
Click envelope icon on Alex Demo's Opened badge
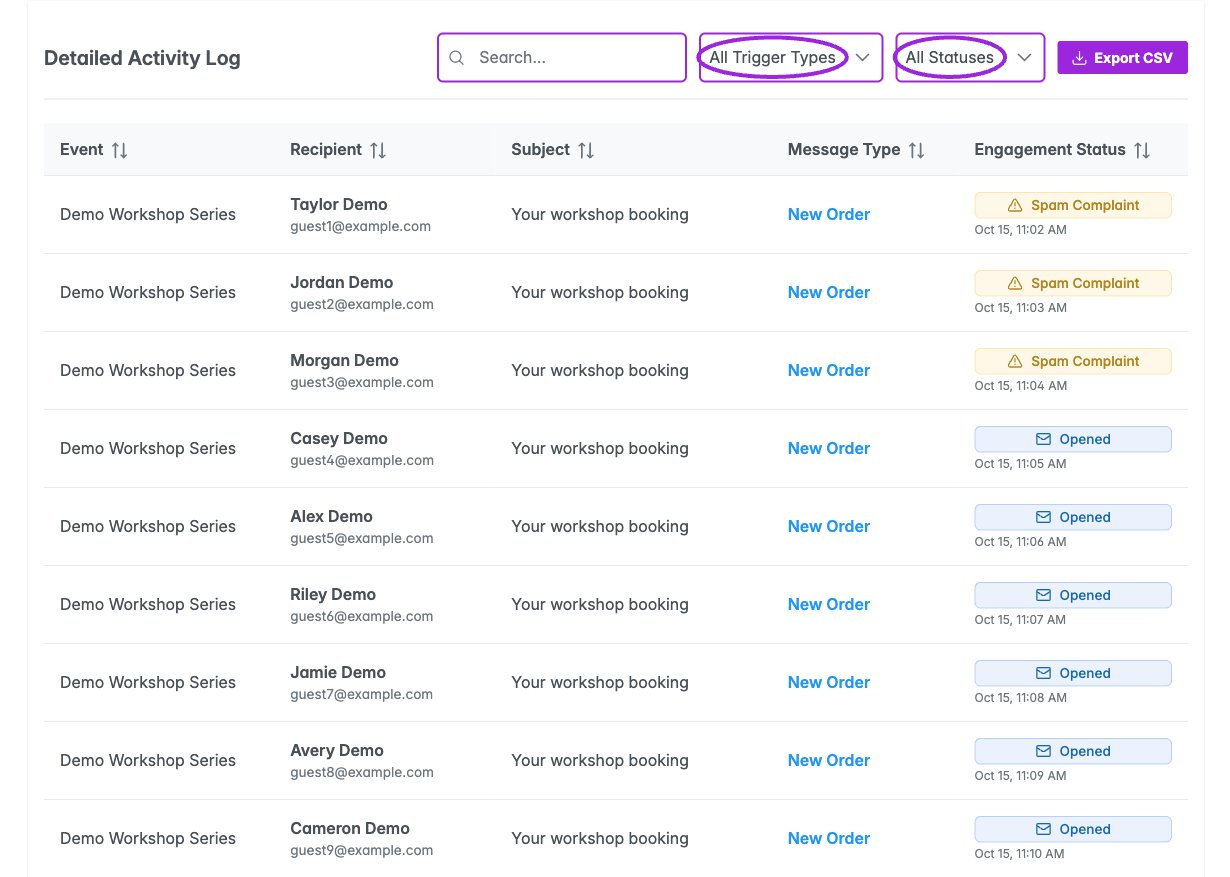pos(1043,517)
